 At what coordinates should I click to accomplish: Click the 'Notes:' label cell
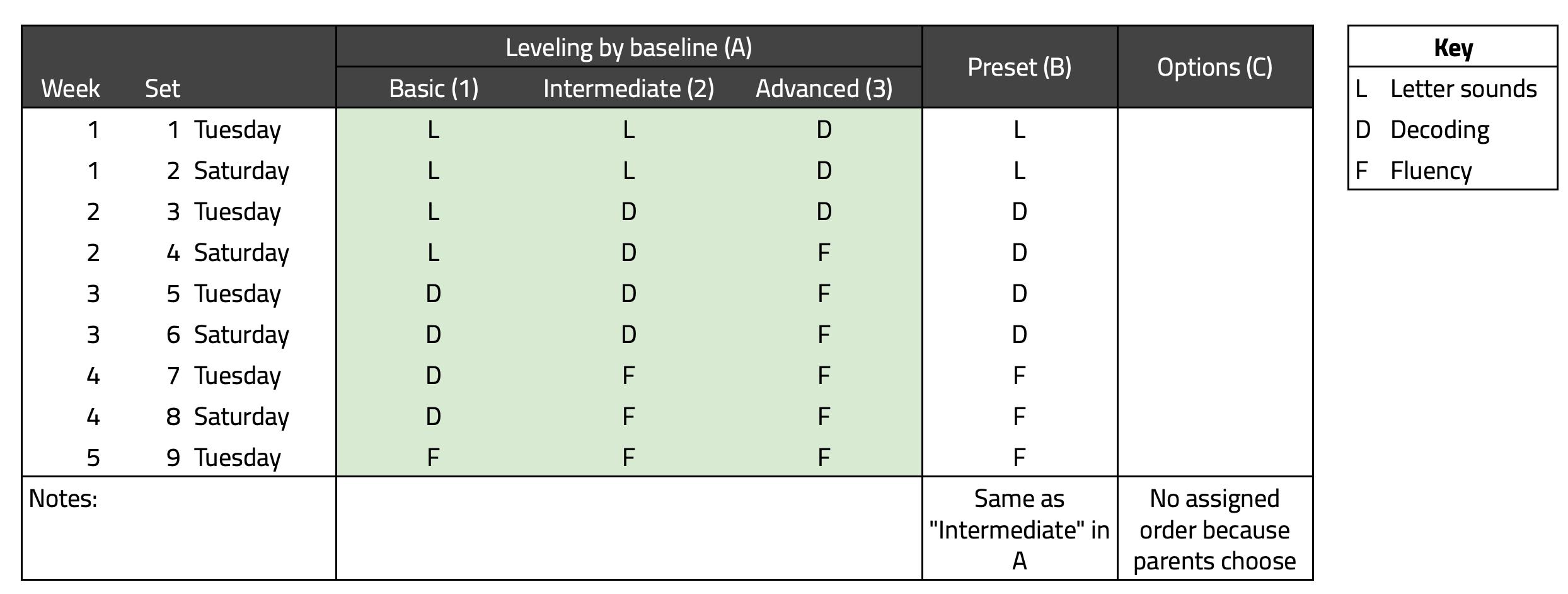coord(179,528)
